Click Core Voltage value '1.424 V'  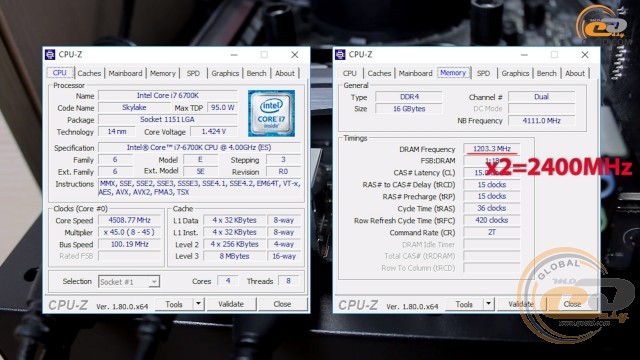click(x=214, y=132)
